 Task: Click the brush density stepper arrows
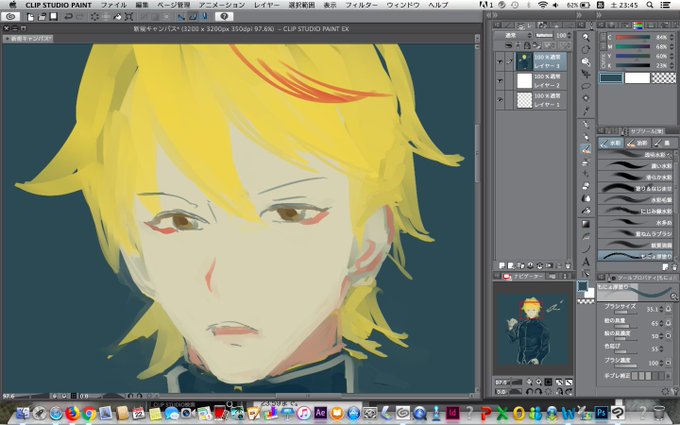(661, 363)
